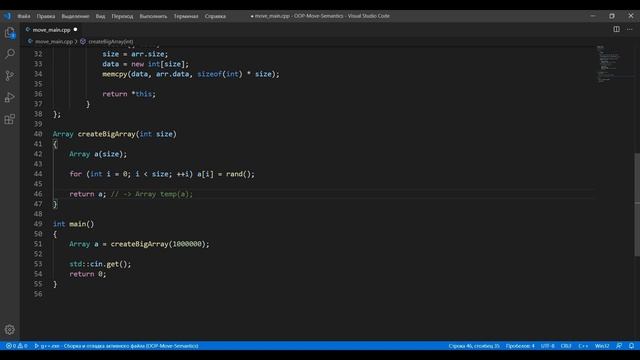
Task: Click 'return 0;' on line 54
Action: pos(88,274)
